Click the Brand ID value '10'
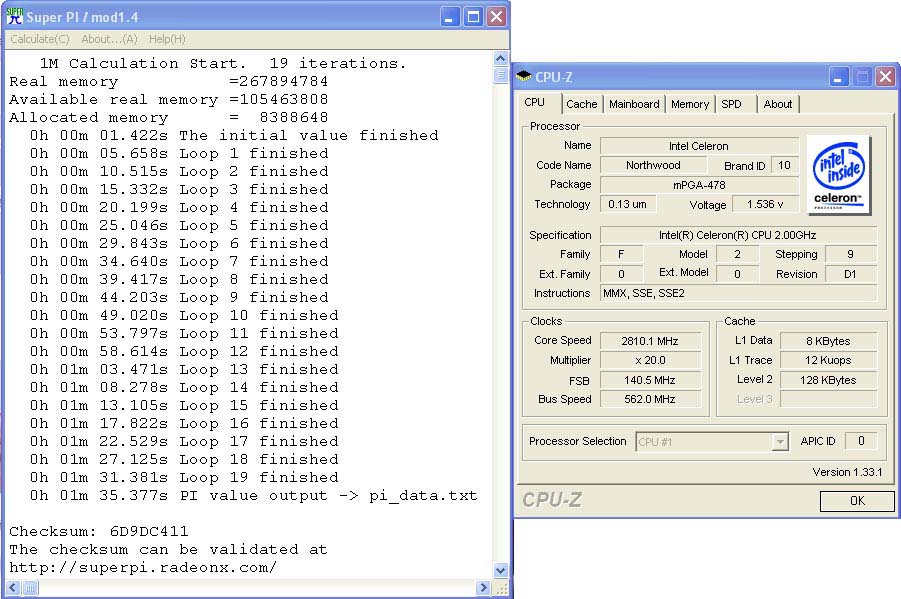Viewport: 901px width, 599px height. [x=784, y=166]
